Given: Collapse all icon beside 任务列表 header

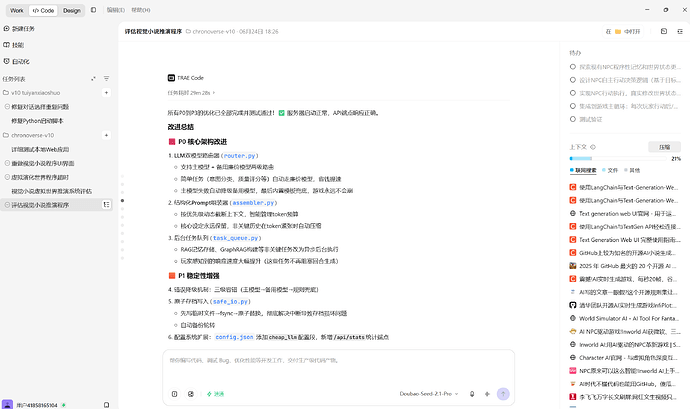Looking at the screenshot, I should pos(93,79).
